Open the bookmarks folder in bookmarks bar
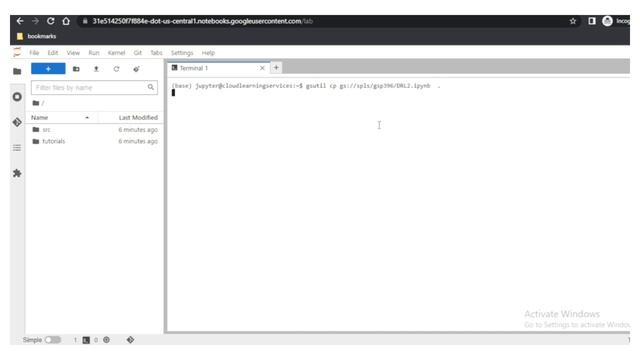640x360 pixels. tap(36, 36)
